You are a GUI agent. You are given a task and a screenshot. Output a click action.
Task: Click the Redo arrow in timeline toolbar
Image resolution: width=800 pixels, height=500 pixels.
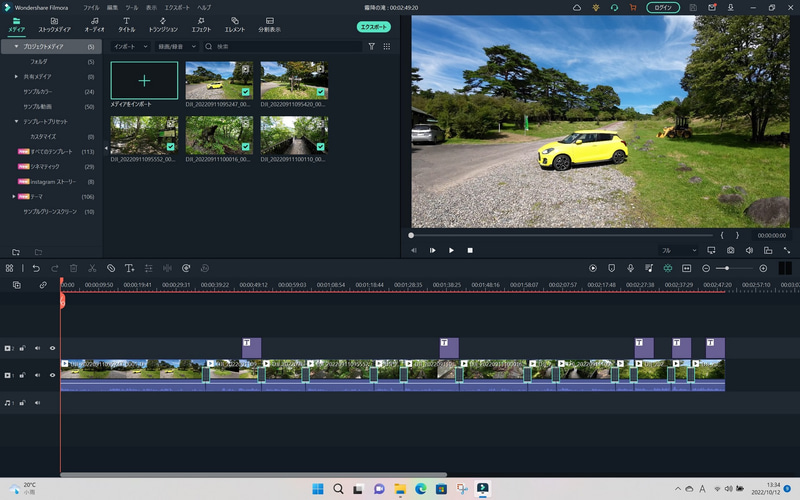(x=55, y=268)
